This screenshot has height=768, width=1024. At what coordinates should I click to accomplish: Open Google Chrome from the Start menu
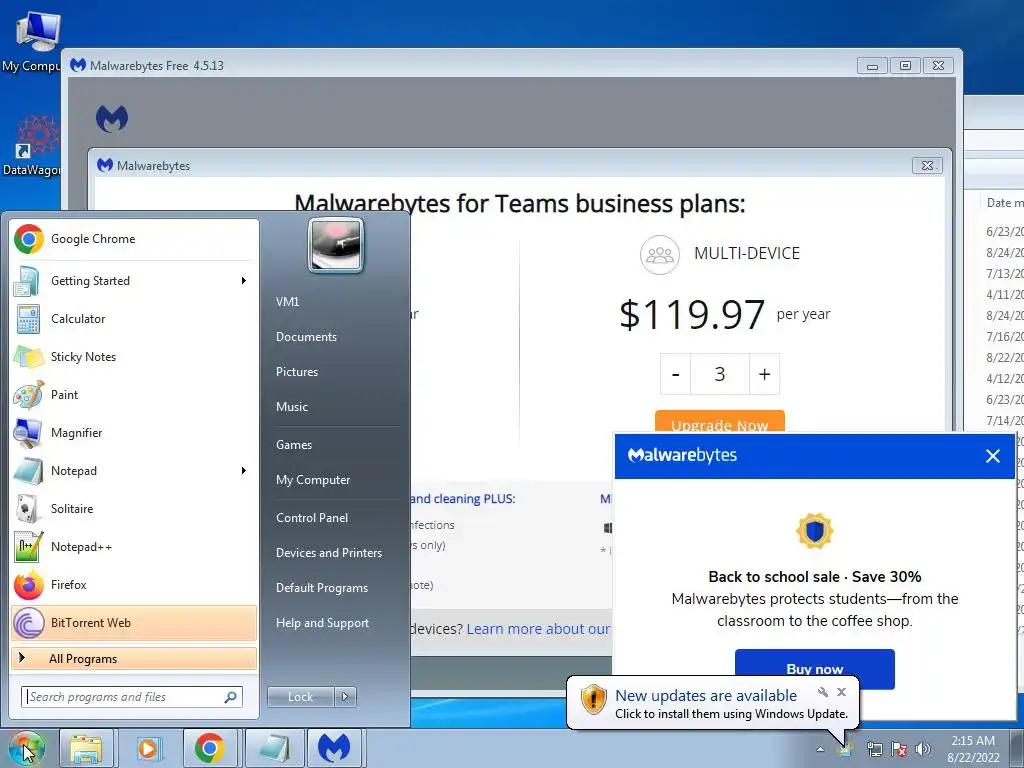pyautogui.click(x=134, y=239)
